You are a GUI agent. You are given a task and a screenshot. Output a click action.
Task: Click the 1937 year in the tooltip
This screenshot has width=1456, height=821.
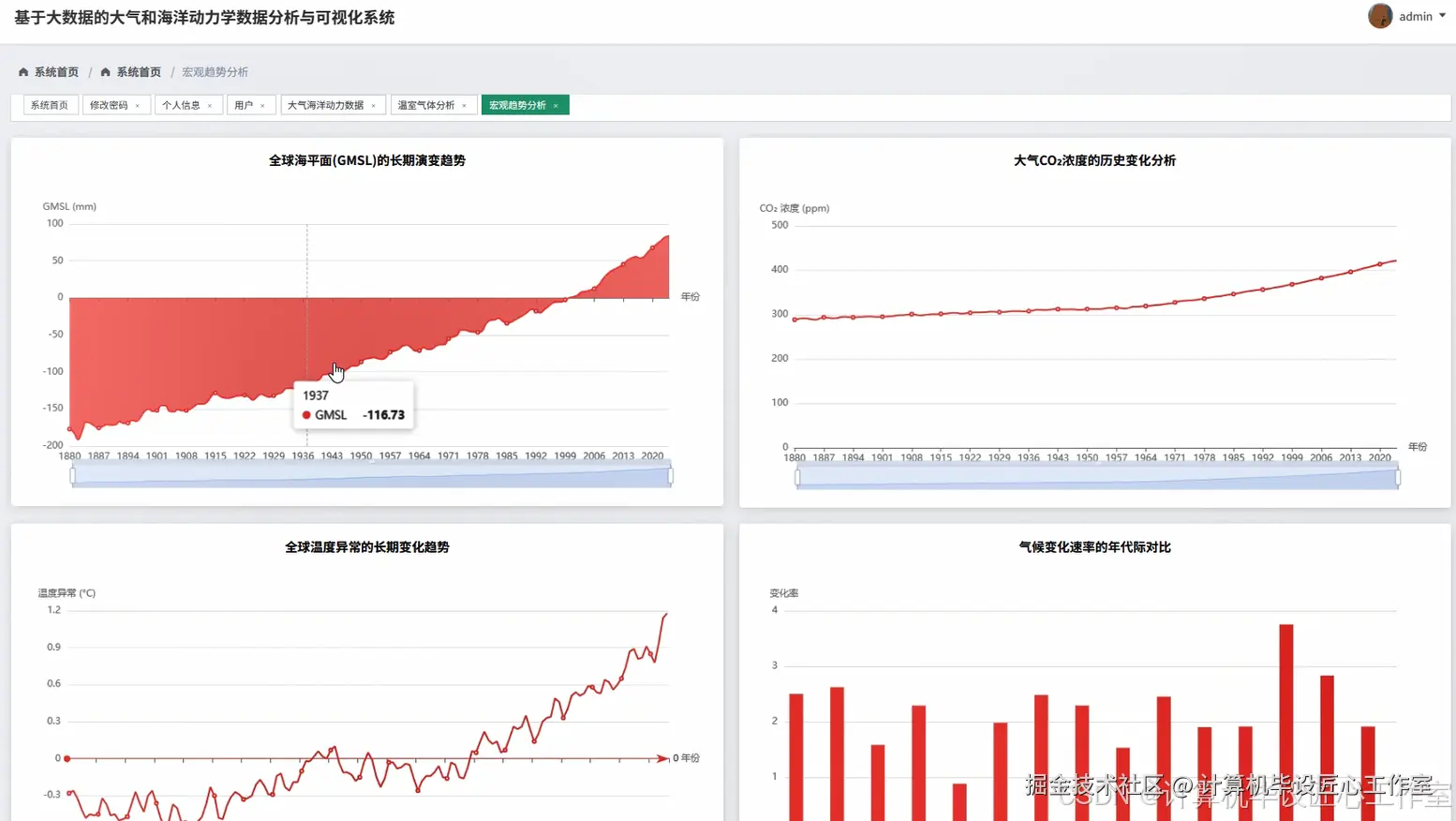316,396
